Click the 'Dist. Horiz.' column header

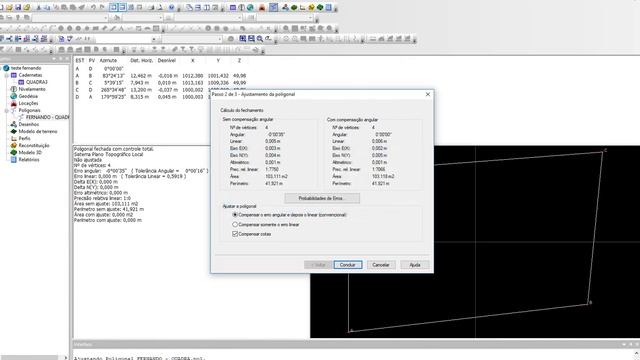tap(141, 60)
